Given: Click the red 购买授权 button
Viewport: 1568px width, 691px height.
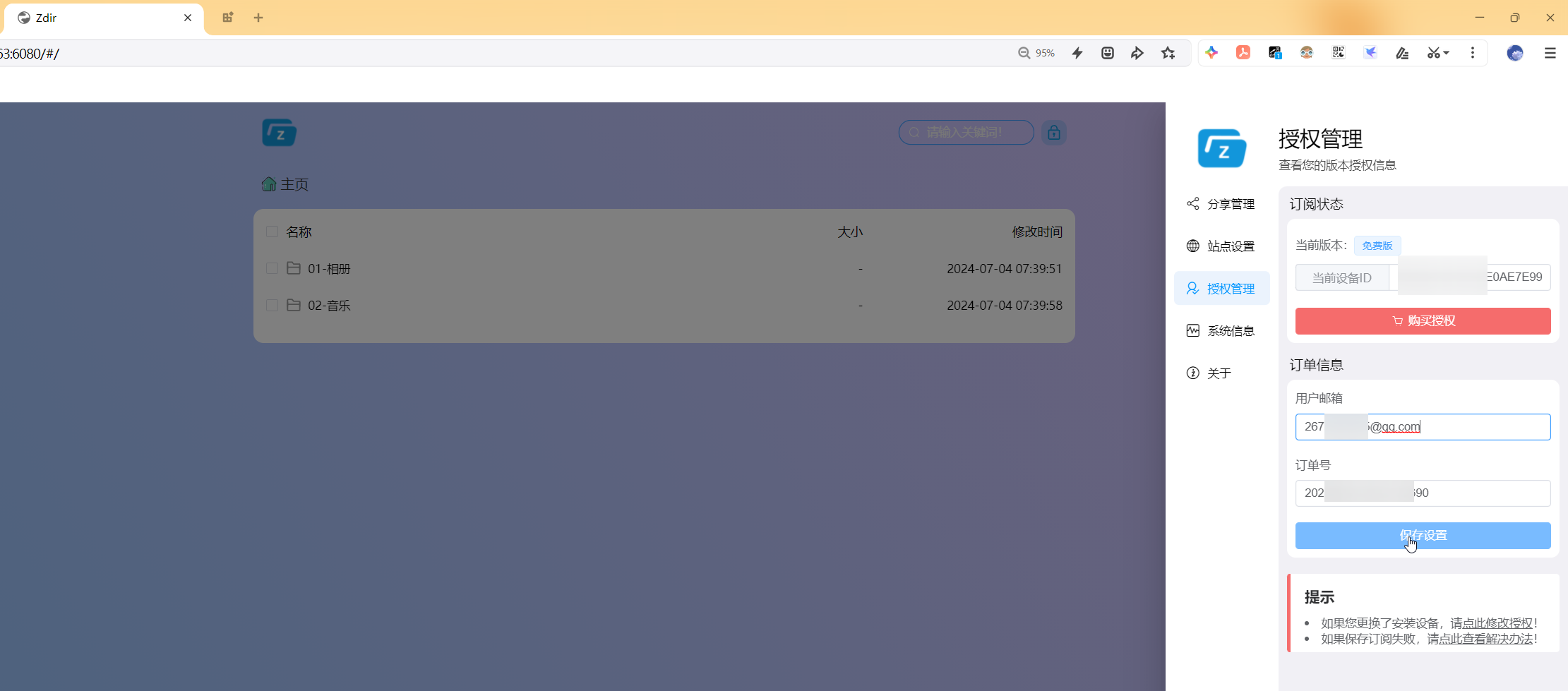Looking at the screenshot, I should tap(1423, 321).
